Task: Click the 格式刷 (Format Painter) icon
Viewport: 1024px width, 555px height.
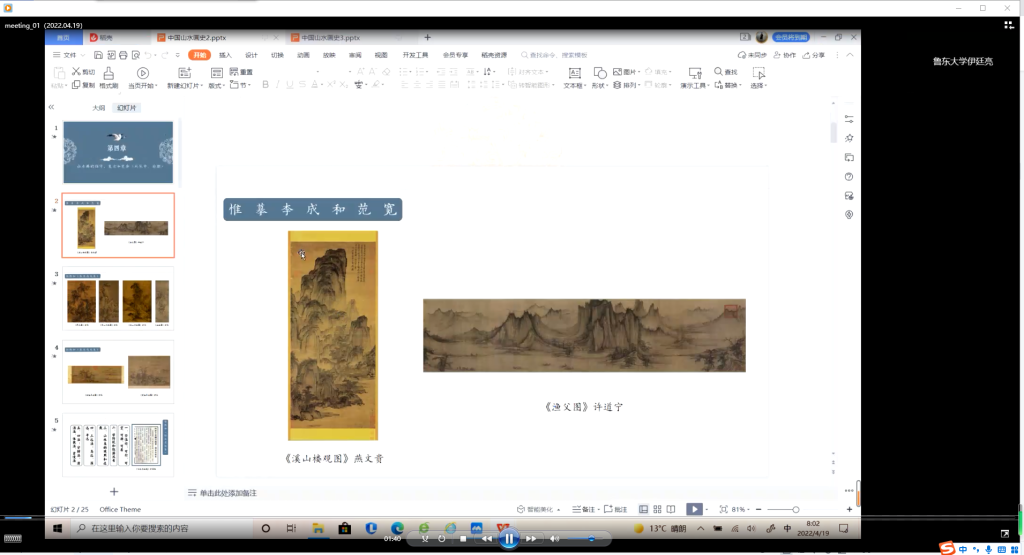Action: (109, 73)
